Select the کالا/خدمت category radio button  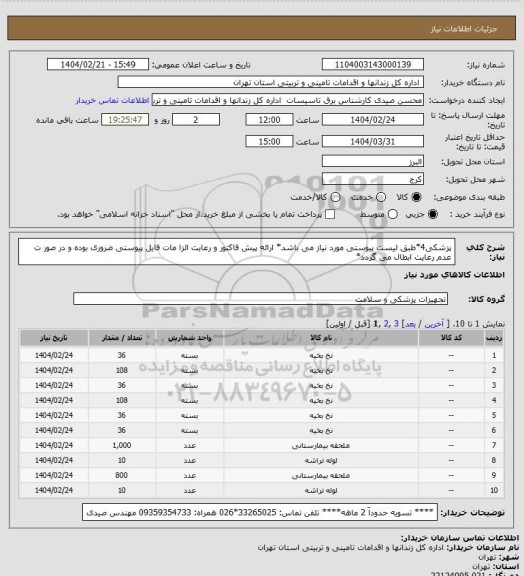(335, 197)
